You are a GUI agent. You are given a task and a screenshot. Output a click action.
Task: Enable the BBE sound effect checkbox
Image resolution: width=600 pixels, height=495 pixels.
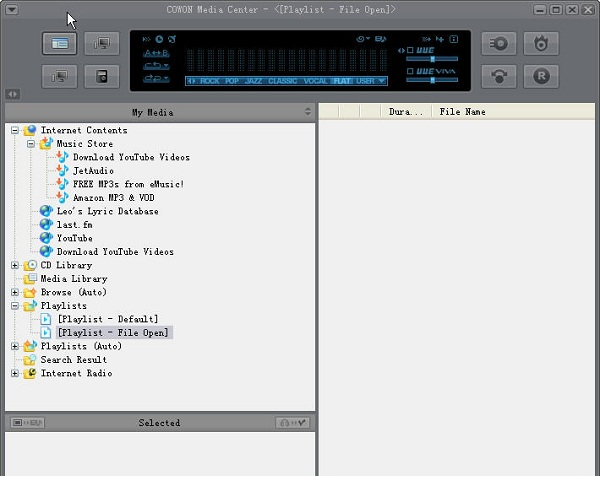[x=409, y=50]
